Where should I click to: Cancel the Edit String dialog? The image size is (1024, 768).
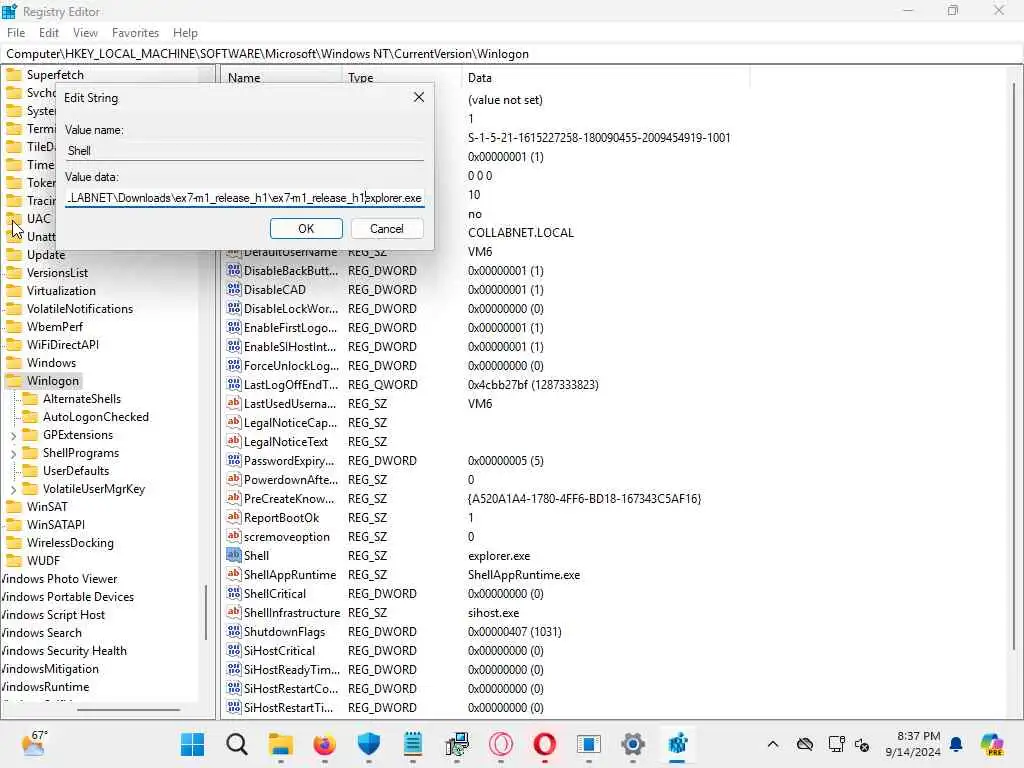[x=387, y=229]
